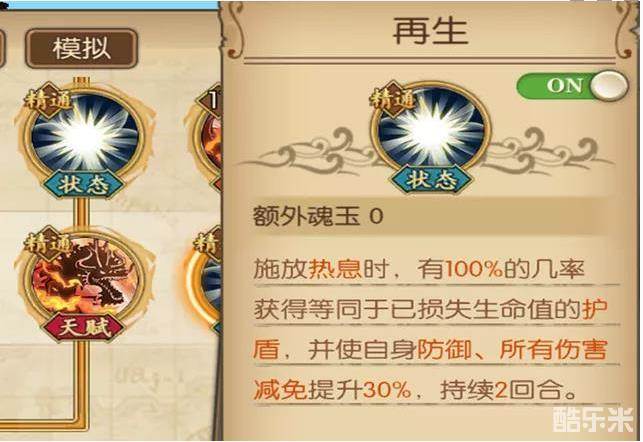Click the 再生 panel title
Screen dimensions: 643x442
pos(431,31)
